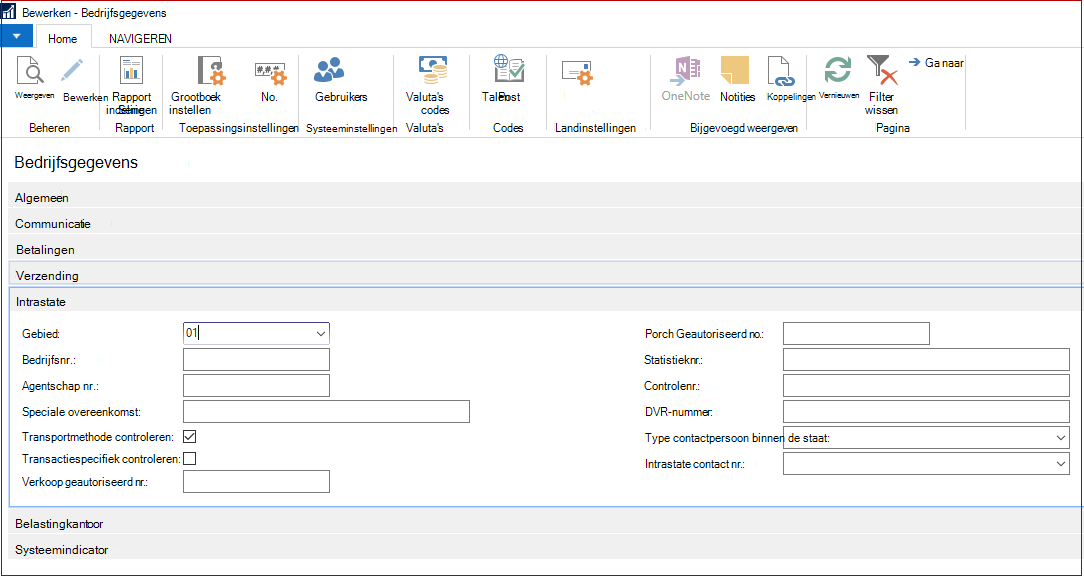Open Grootboek instellen setup icon
The height and width of the screenshot is (578, 1084).
(210, 70)
